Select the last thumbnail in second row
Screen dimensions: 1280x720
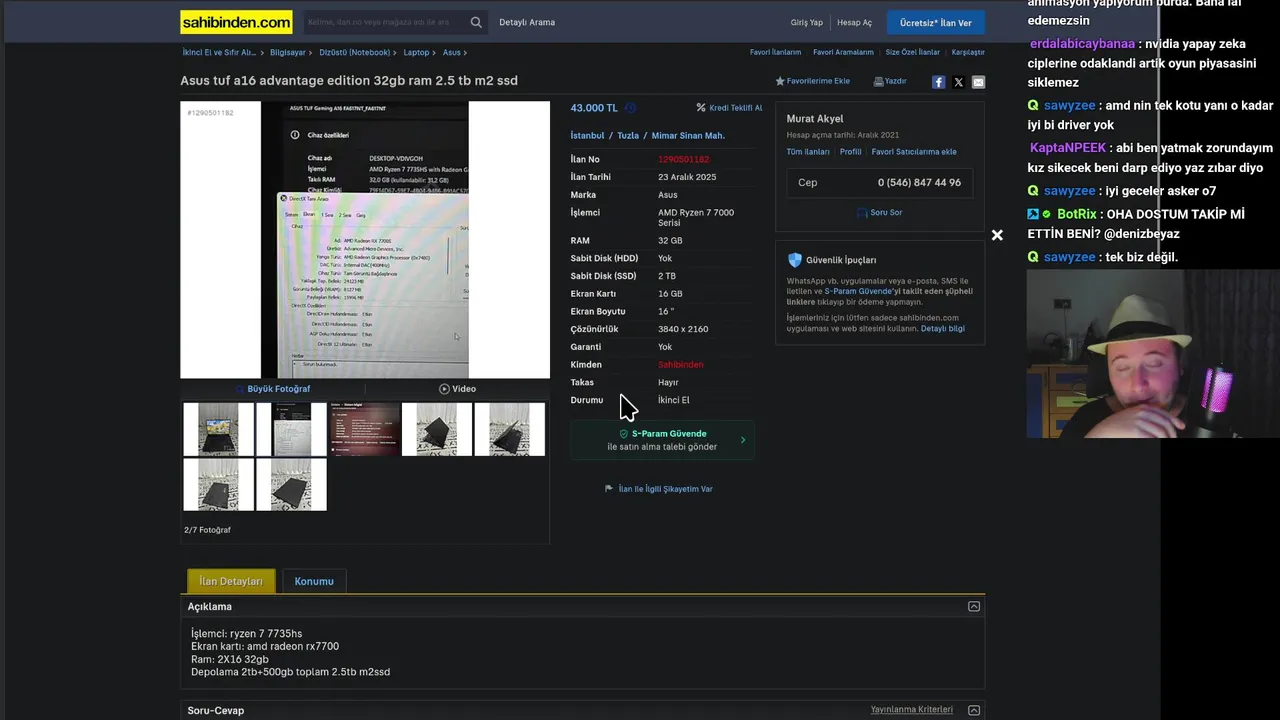tap(291, 485)
